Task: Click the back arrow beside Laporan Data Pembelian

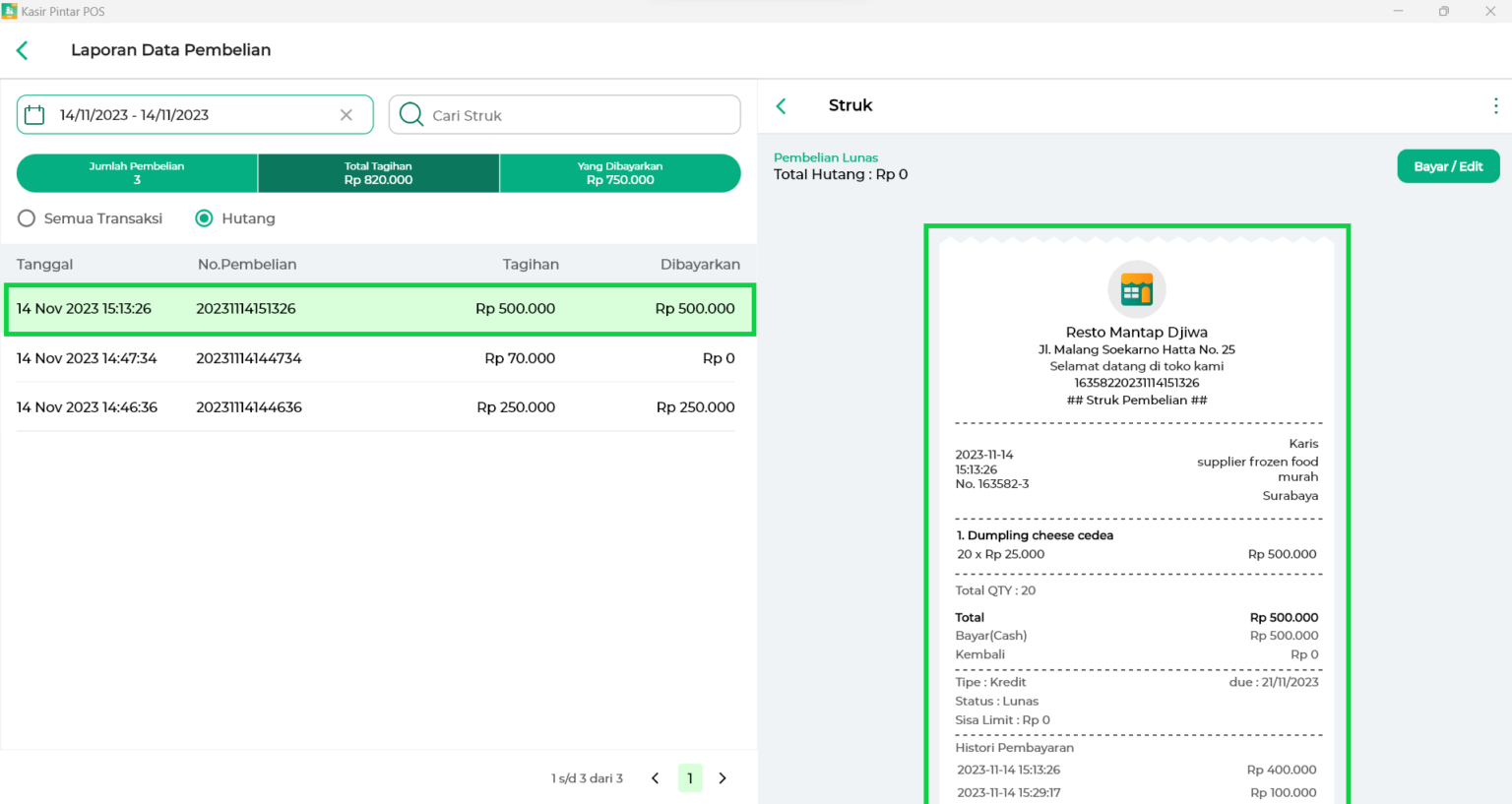Action: (x=23, y=50)
